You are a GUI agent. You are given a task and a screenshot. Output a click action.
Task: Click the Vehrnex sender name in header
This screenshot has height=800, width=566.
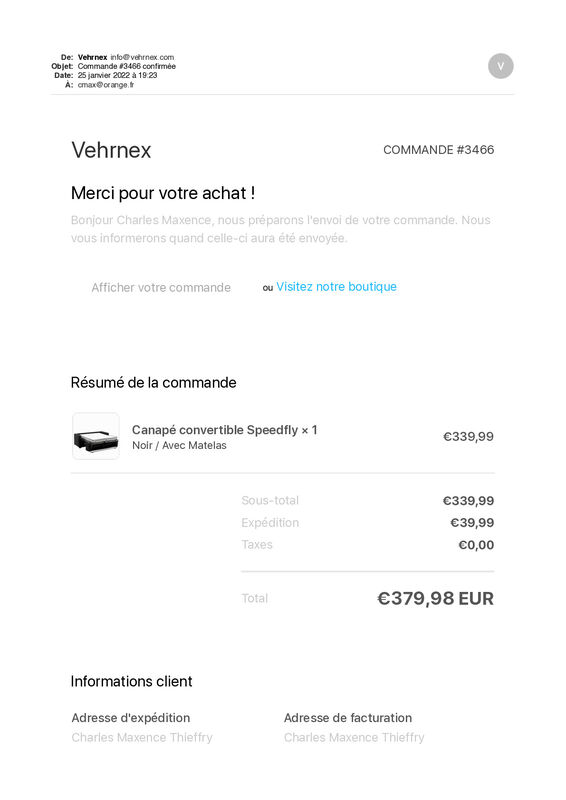tap(92, 57)
